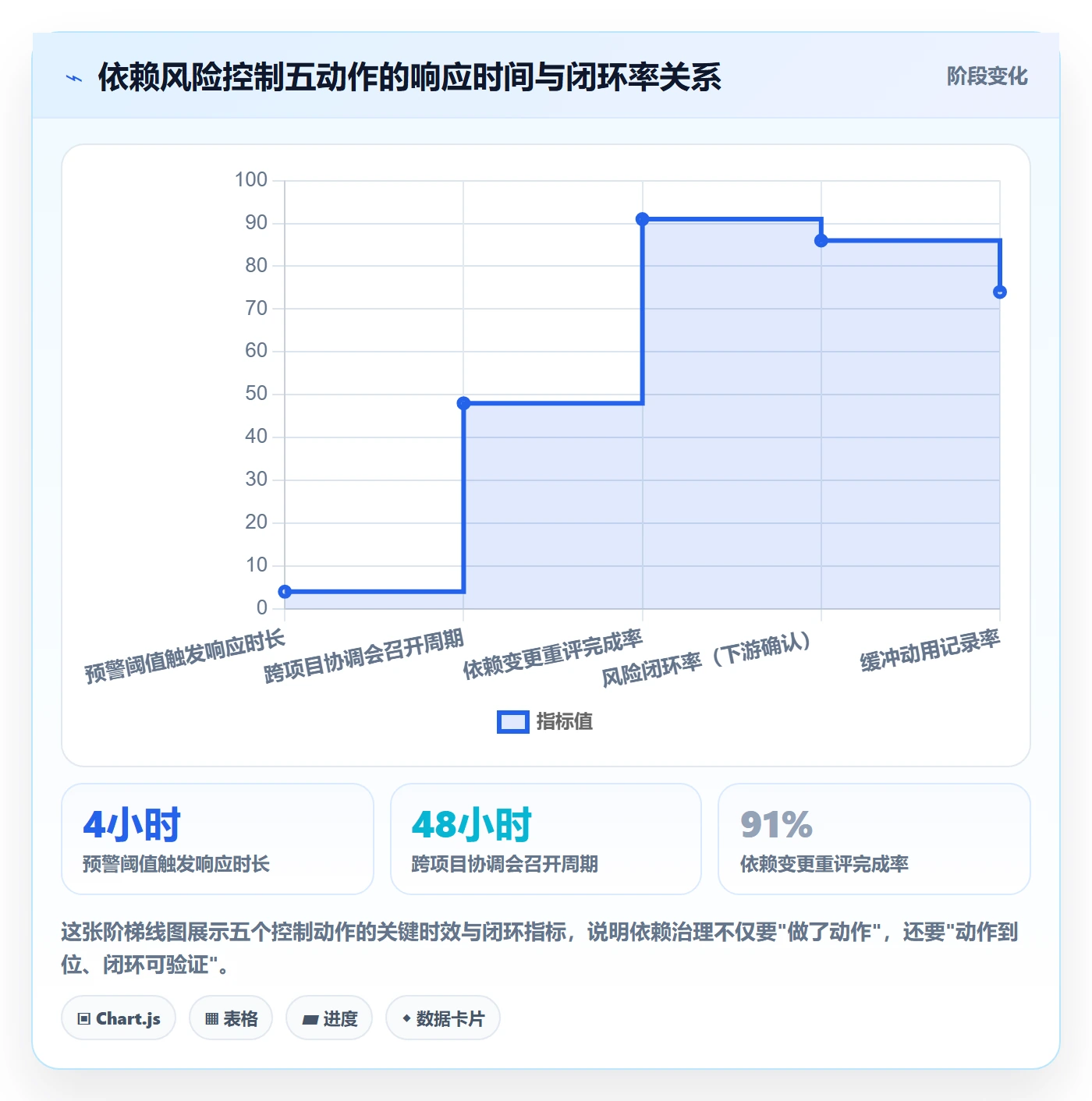Click the y-axis value 50
1092x1101 pixels.
[257, 394]
